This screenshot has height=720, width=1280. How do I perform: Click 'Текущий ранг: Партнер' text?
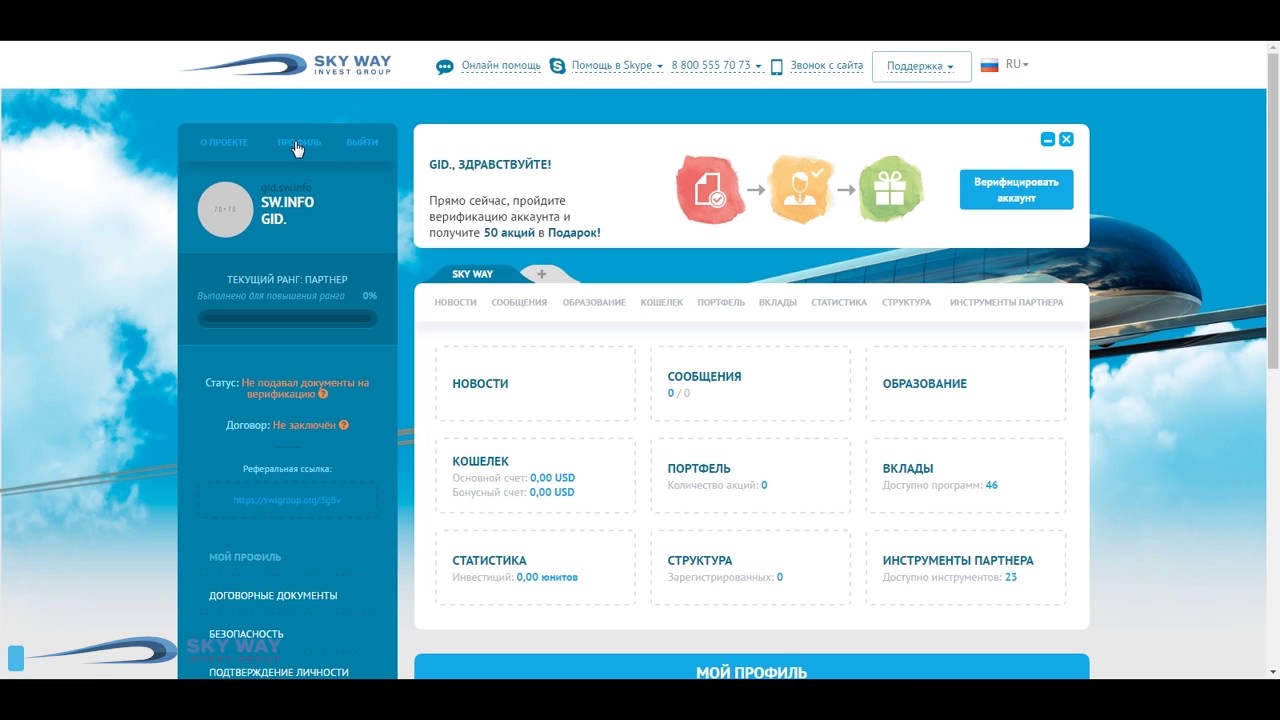tap(287, 280)
